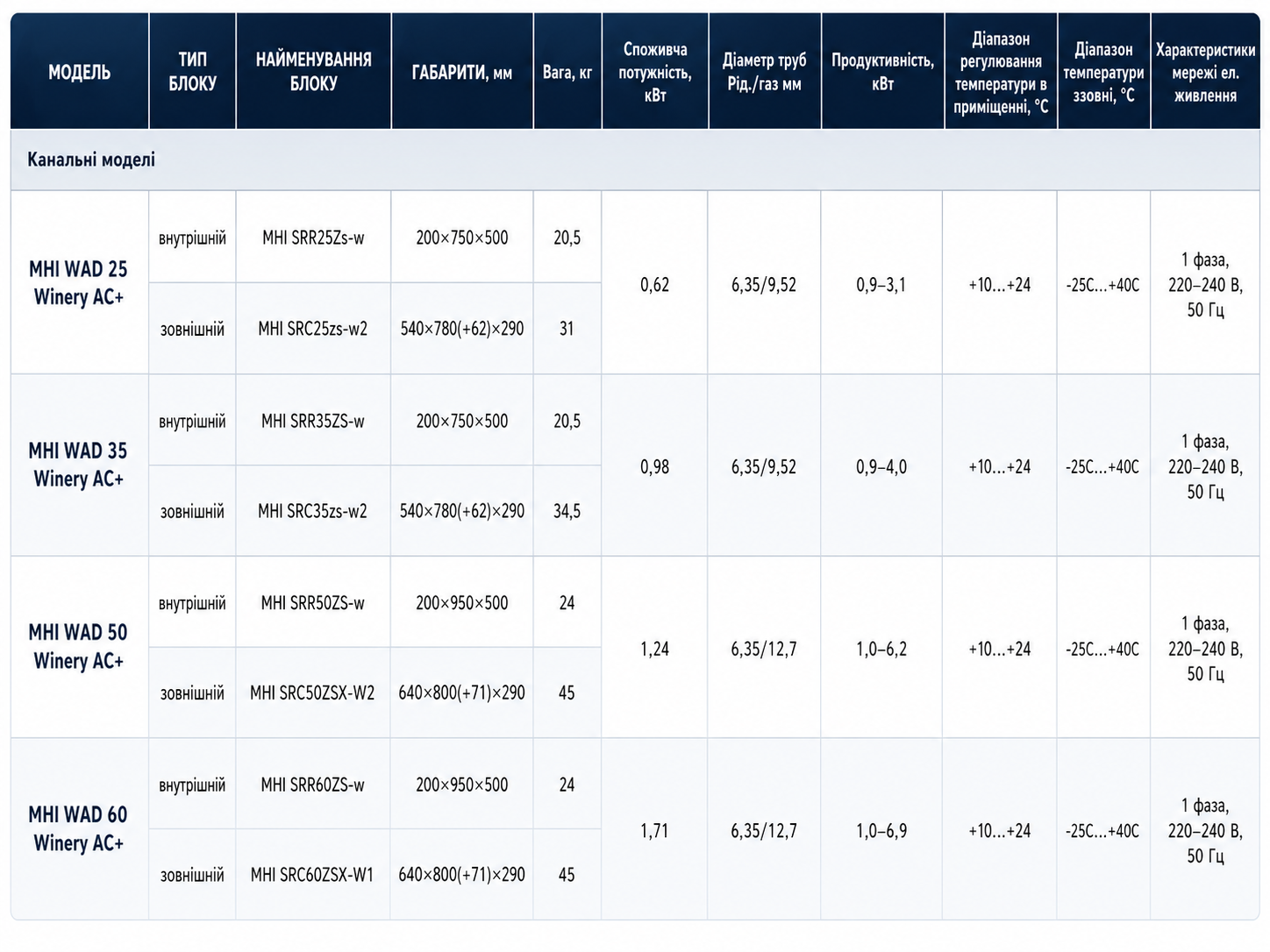This screenshot has height=952, width=1270.
Task: Select the block name "MHI SRC60ZSX-W1"
Action: pyautogui.click(x=313, y=875)
